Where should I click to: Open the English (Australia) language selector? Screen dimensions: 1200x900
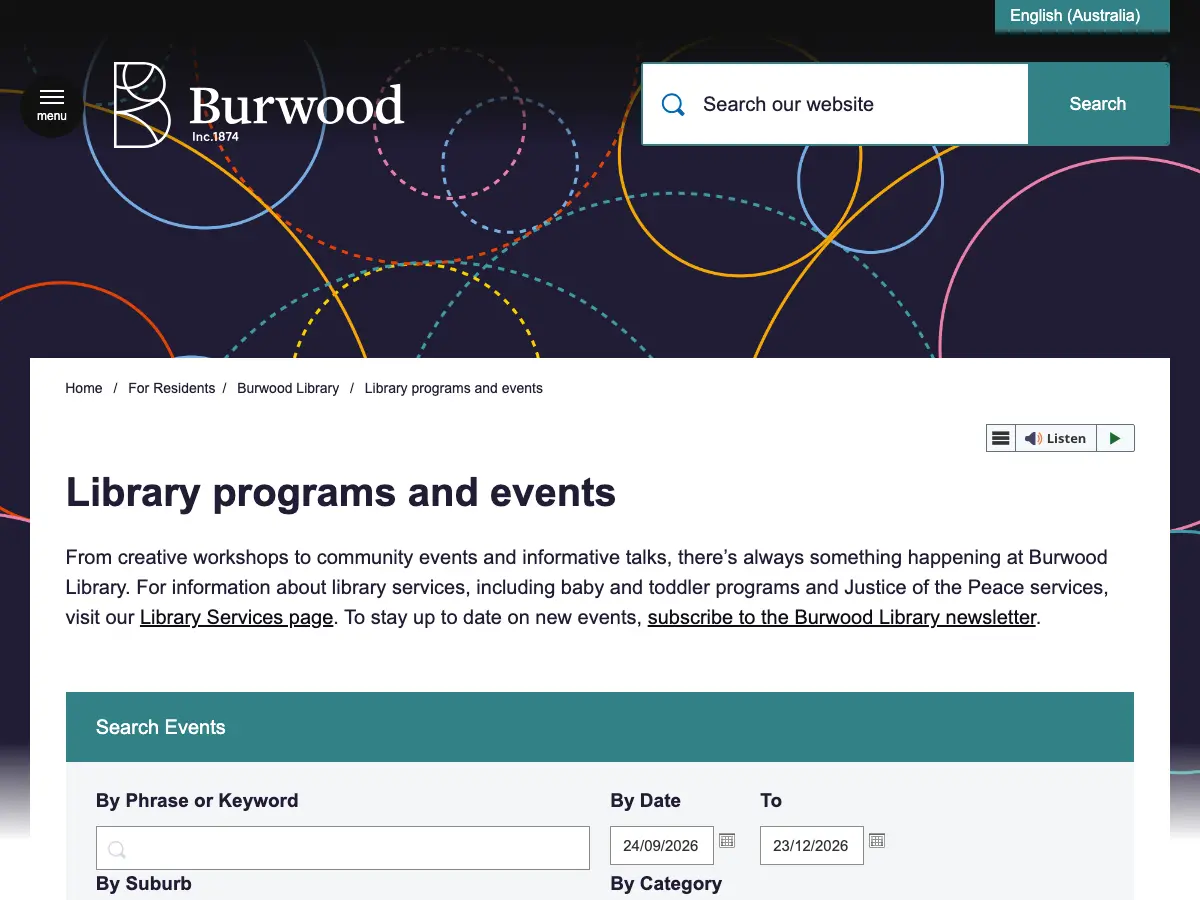pyautogui.click(x=1082, y=16)
